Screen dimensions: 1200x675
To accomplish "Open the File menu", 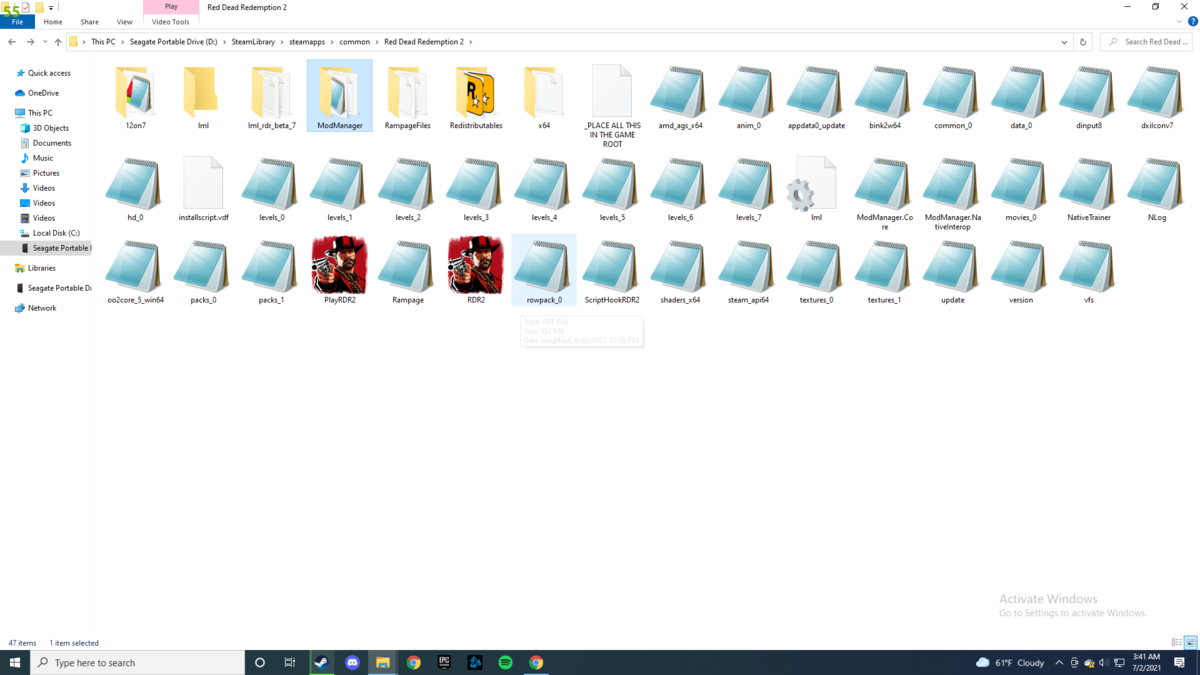I will [17, 21].
